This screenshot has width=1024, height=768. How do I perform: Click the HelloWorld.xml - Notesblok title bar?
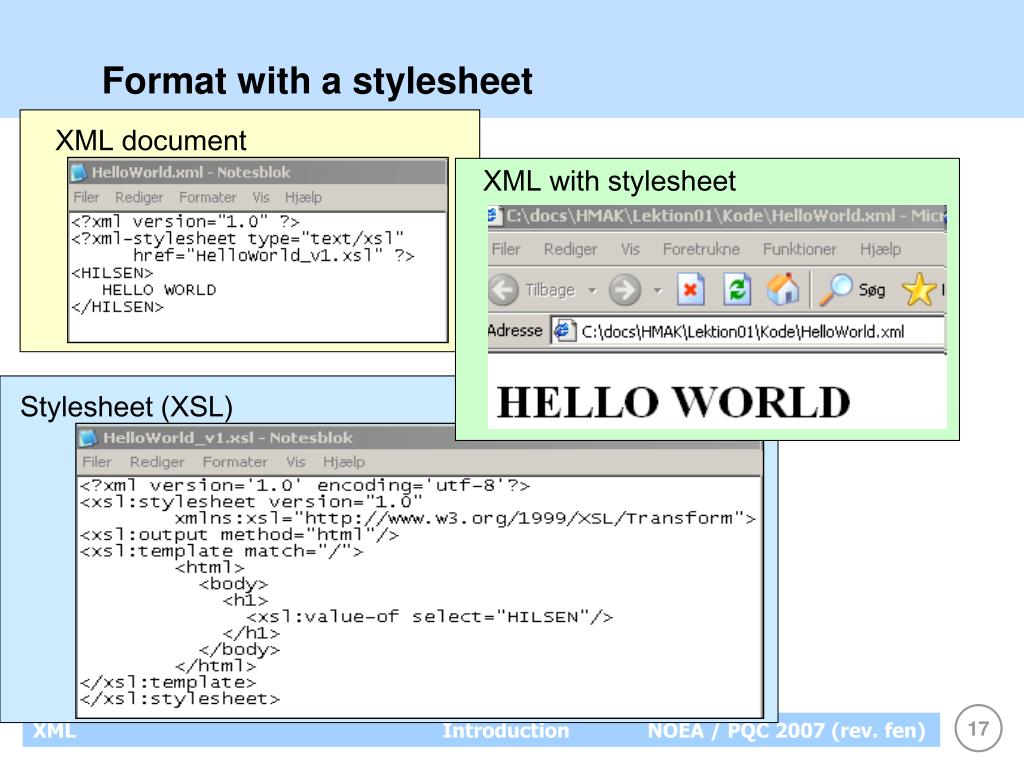coord(258,172)
